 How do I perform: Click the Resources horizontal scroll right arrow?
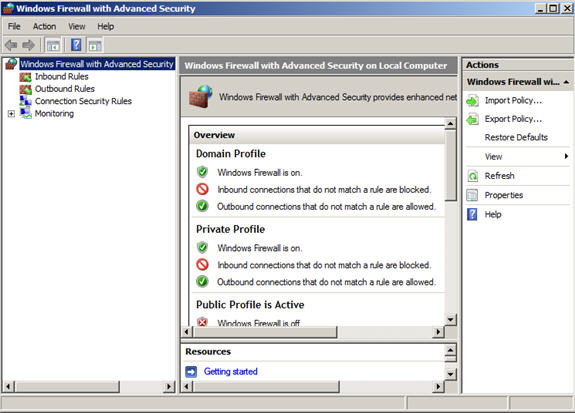438,386
